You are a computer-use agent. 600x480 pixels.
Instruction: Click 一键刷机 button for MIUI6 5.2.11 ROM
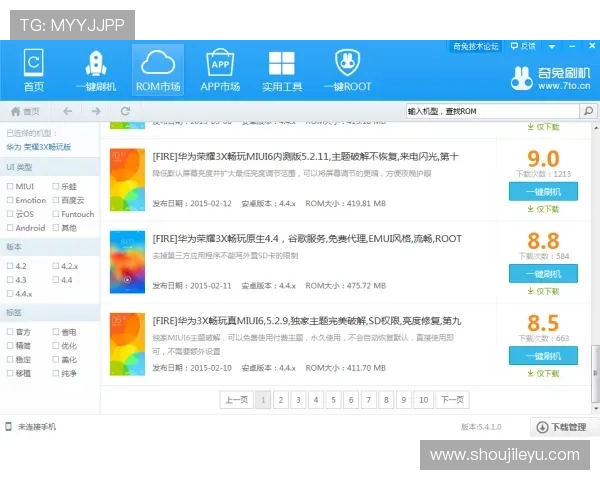tap(543, 191)
